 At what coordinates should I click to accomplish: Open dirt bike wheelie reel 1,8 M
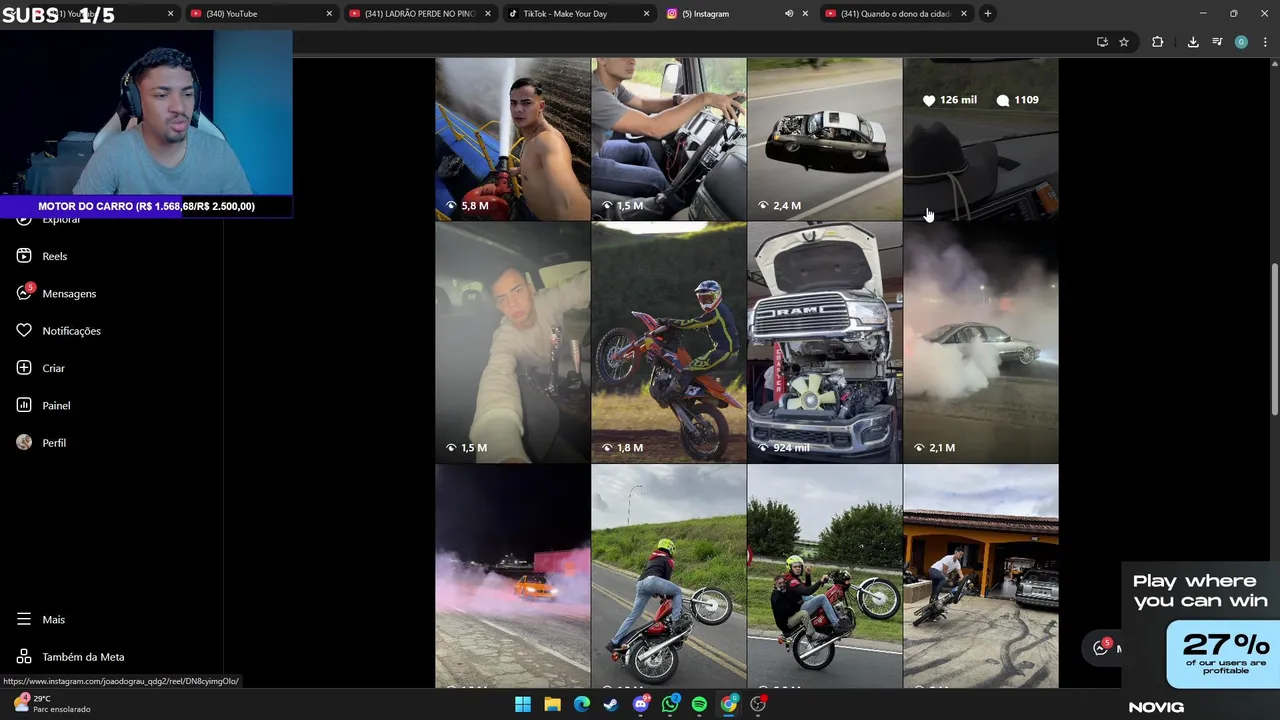click(669, 342)
